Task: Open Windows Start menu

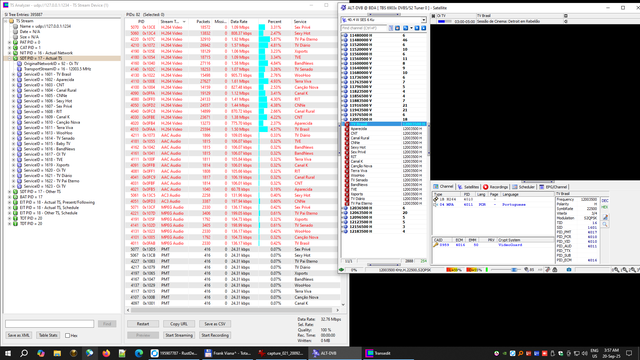Action: point(8,353)
